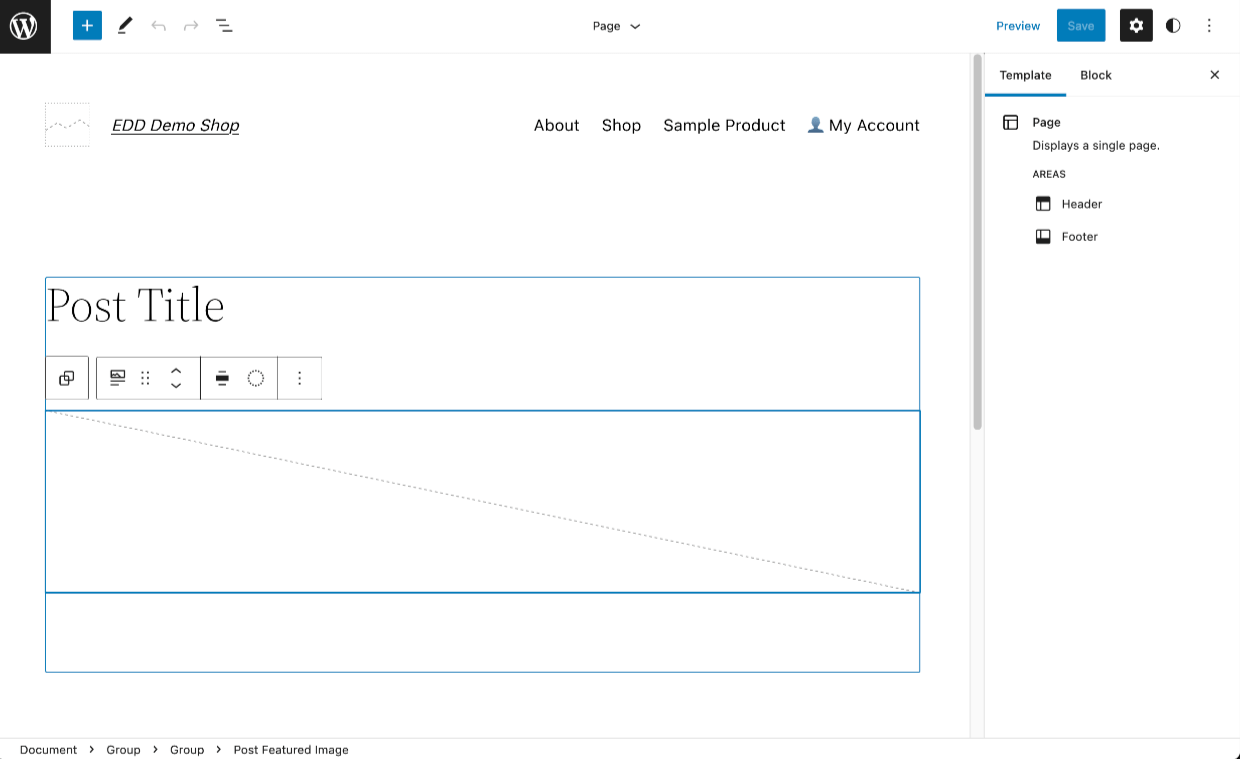The image size is (1240, 759).
Task: Select the Footer template area
Action: [x=1079, y=236]
